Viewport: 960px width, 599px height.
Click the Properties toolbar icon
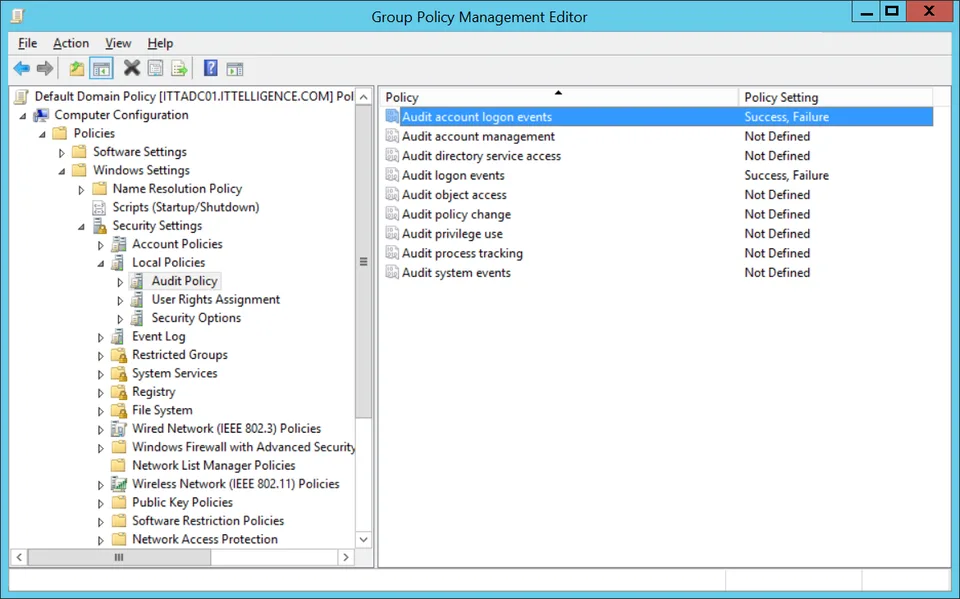tap(156, 68)
